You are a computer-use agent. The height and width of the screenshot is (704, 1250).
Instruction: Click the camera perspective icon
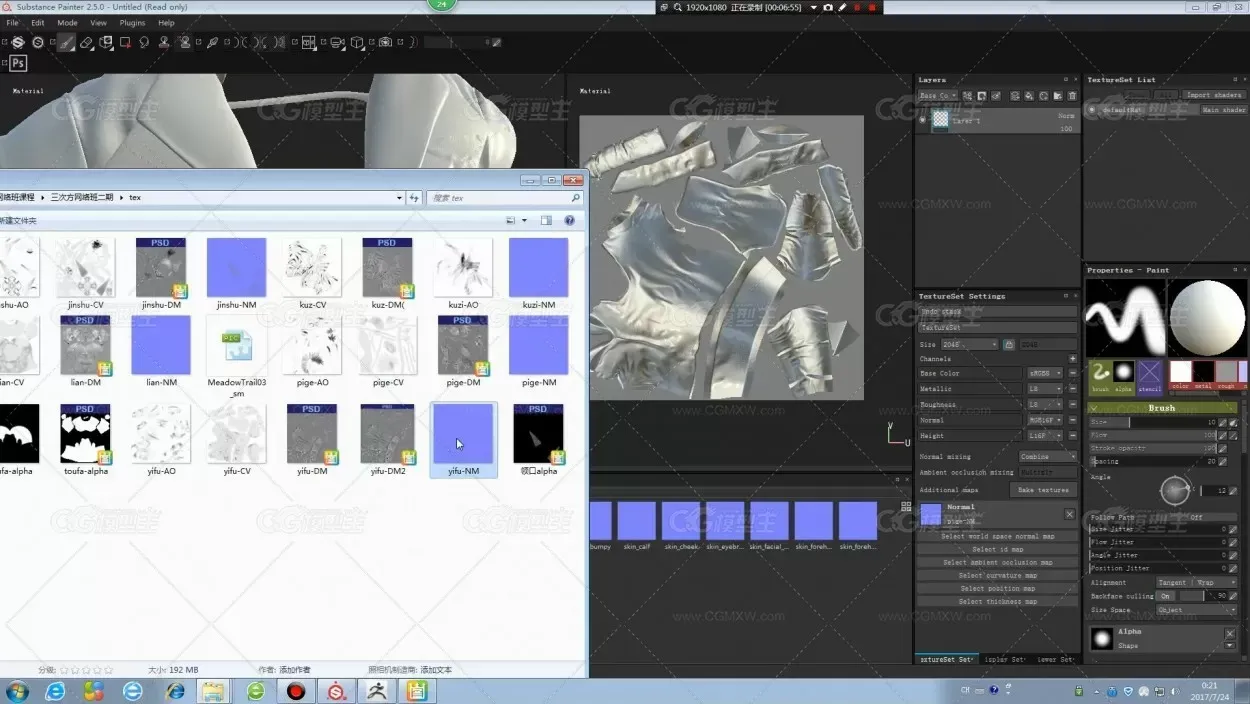tap(337, 43)
